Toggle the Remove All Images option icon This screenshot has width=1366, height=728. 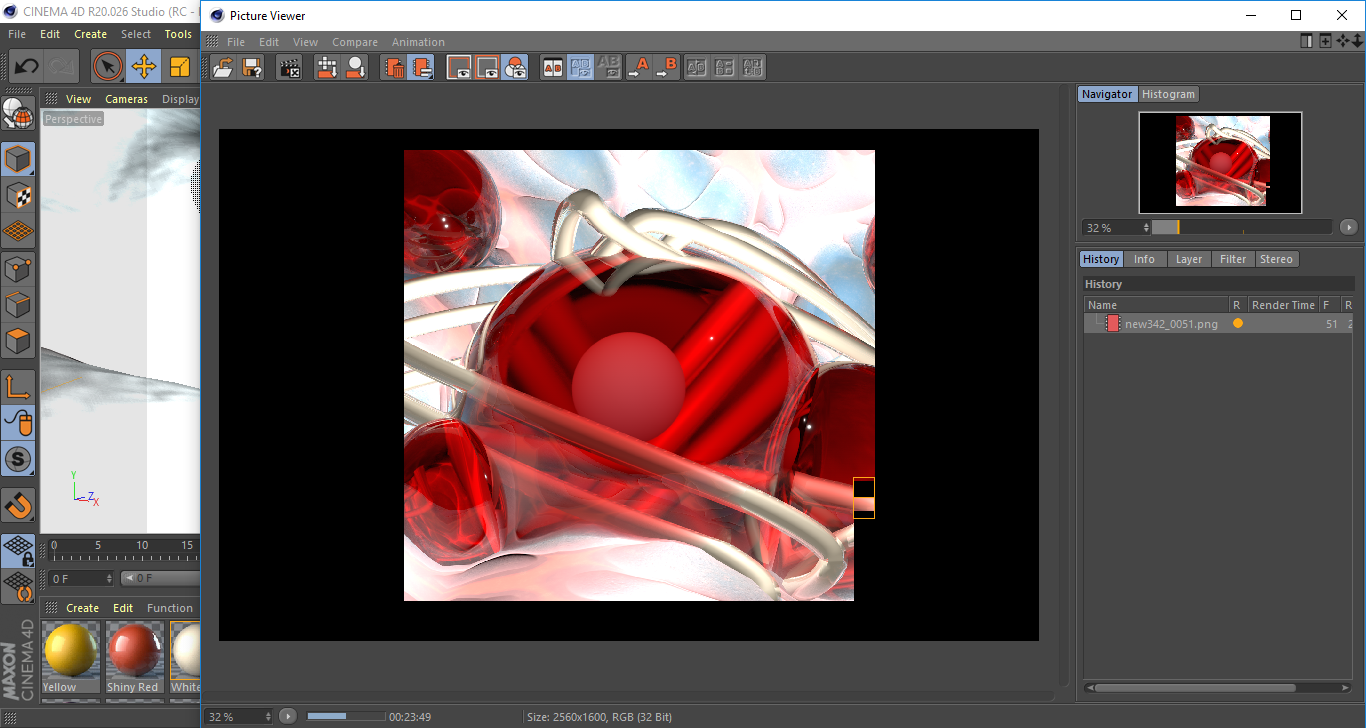422,68
